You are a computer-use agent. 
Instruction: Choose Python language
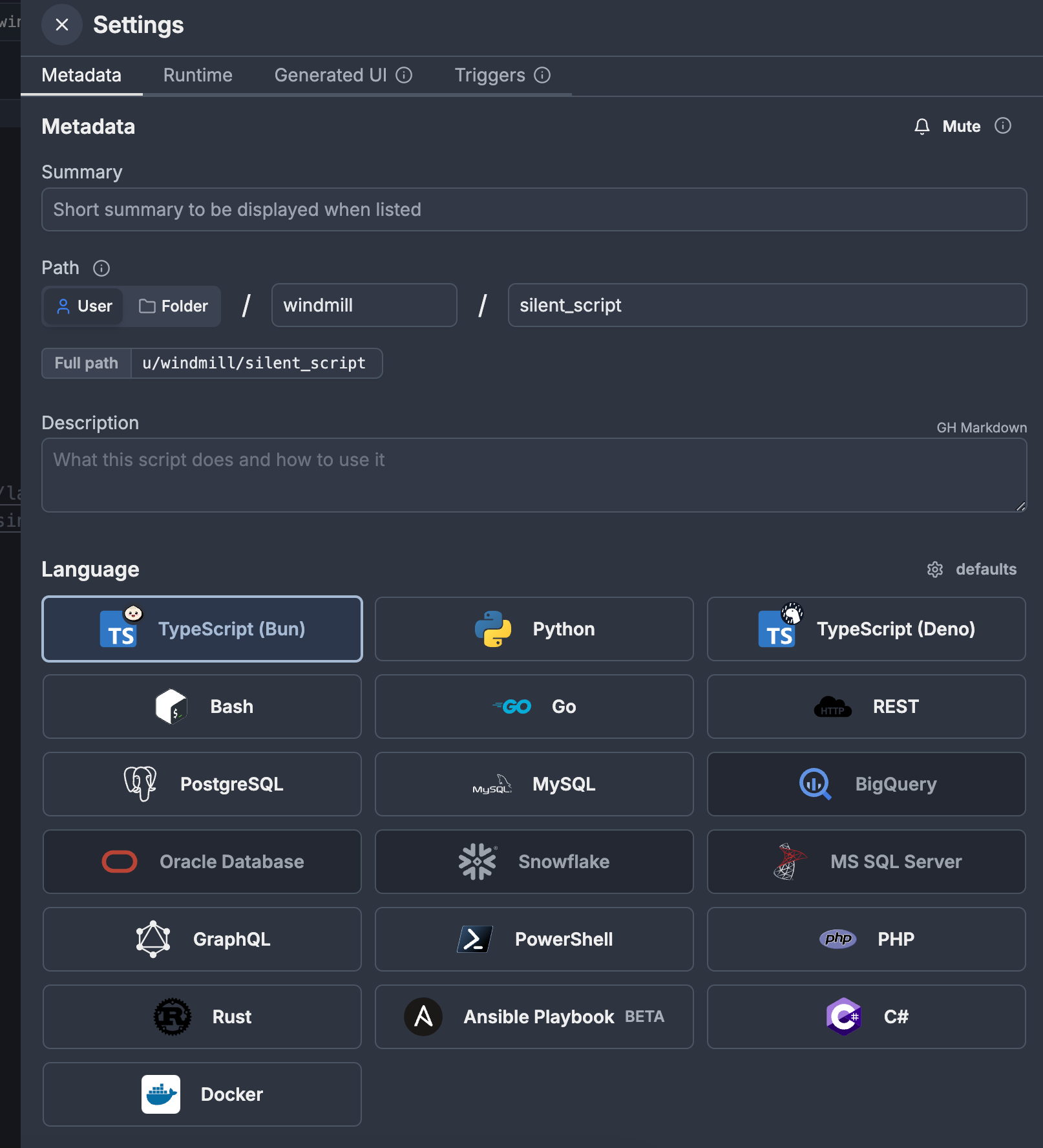[534, 629]
